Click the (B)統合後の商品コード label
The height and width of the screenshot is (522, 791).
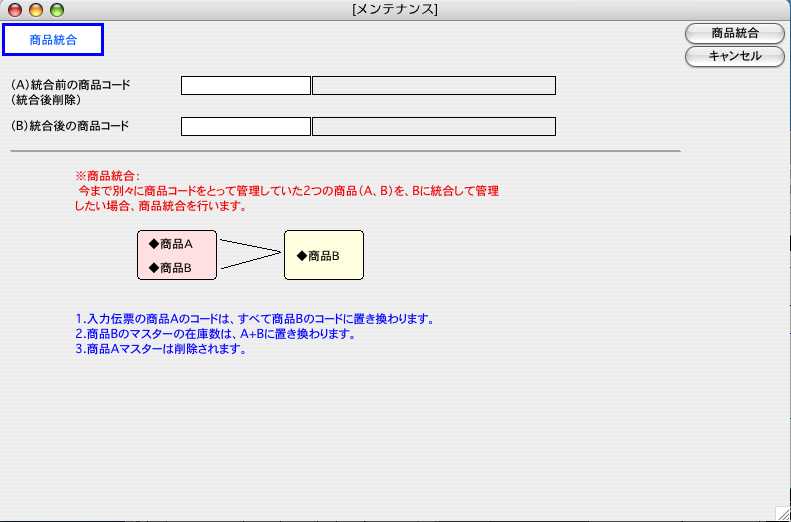coord(71,126)
